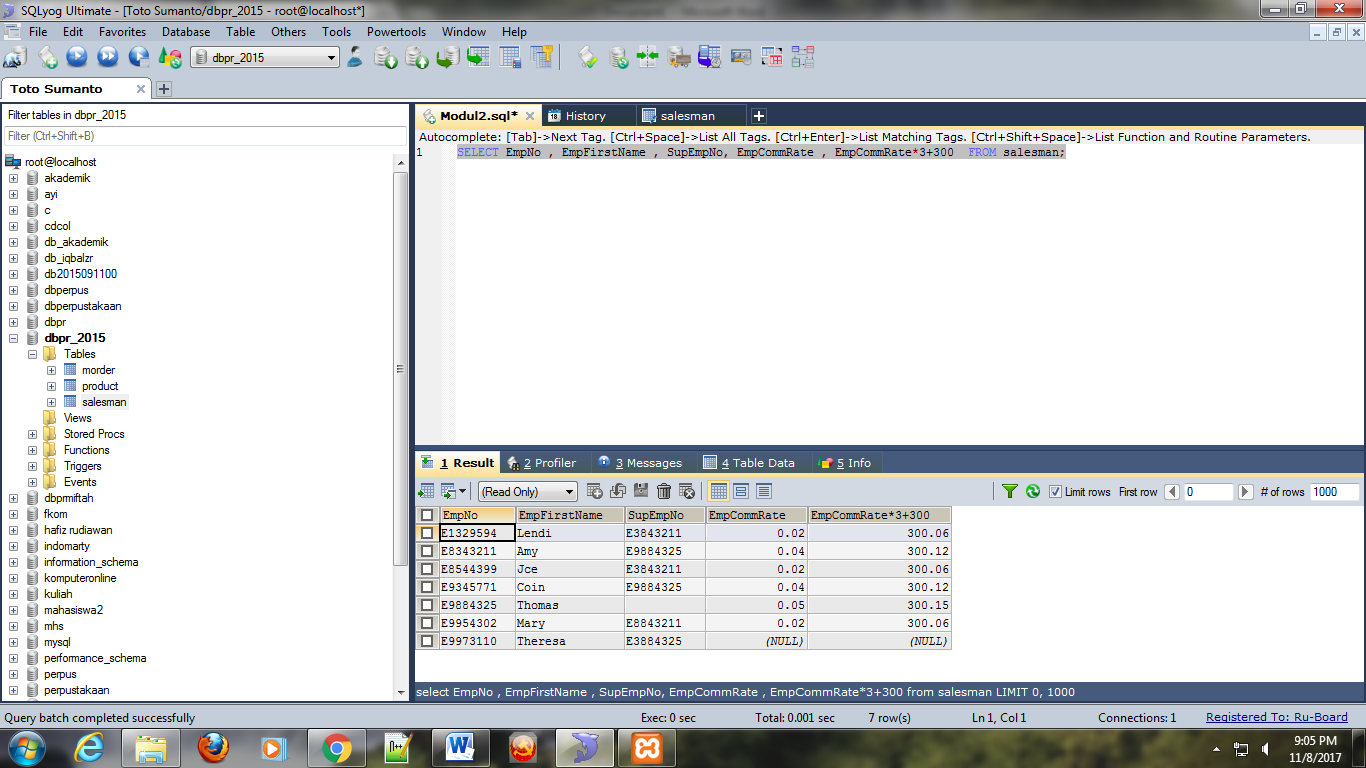Open a new query editor

click(x=47, y=57)
